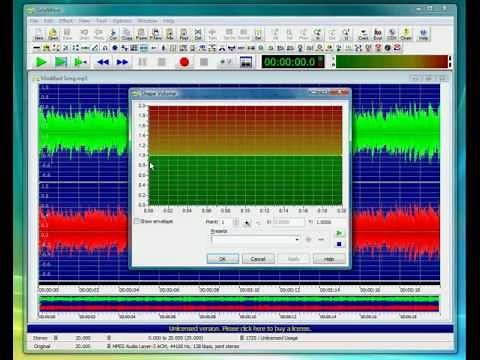Click the gray Stop playback button
Image resolution: width=480 pixels, height=360 pixels.
pyautogui.click(x=162, y=62)
